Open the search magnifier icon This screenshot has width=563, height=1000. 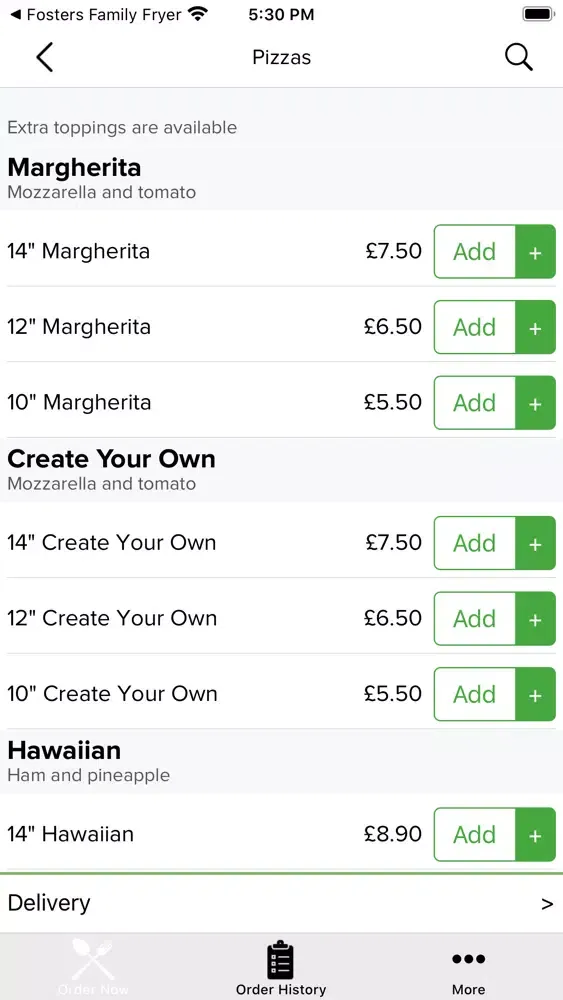[518, 57]
